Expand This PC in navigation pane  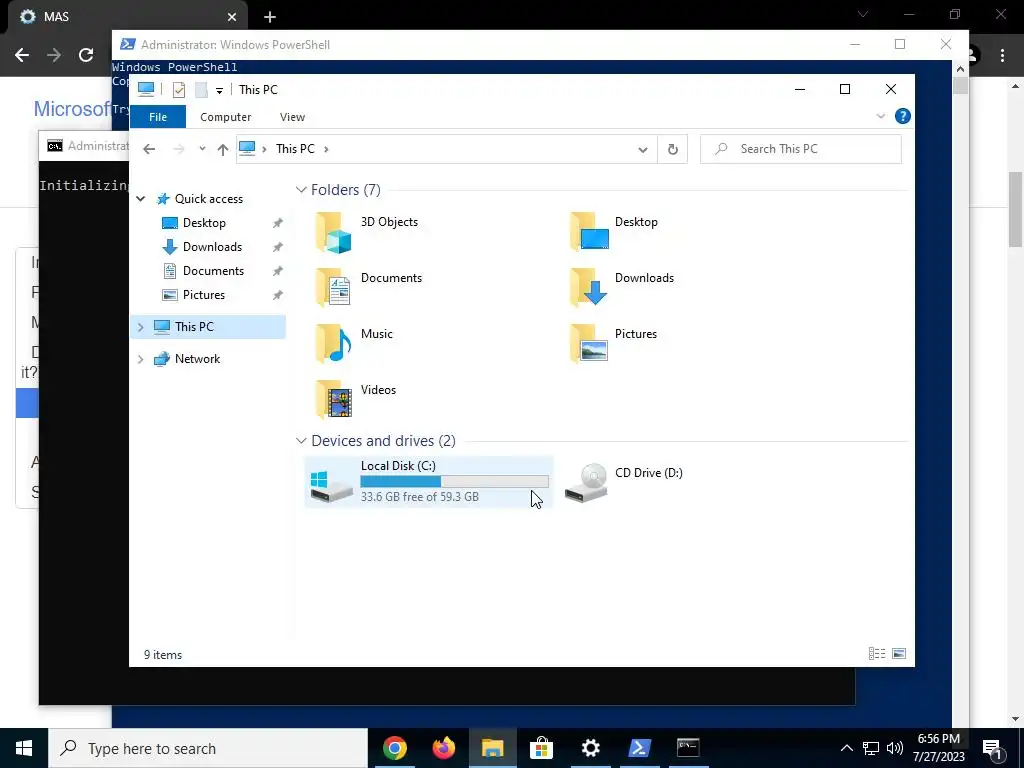click(140, 327)
